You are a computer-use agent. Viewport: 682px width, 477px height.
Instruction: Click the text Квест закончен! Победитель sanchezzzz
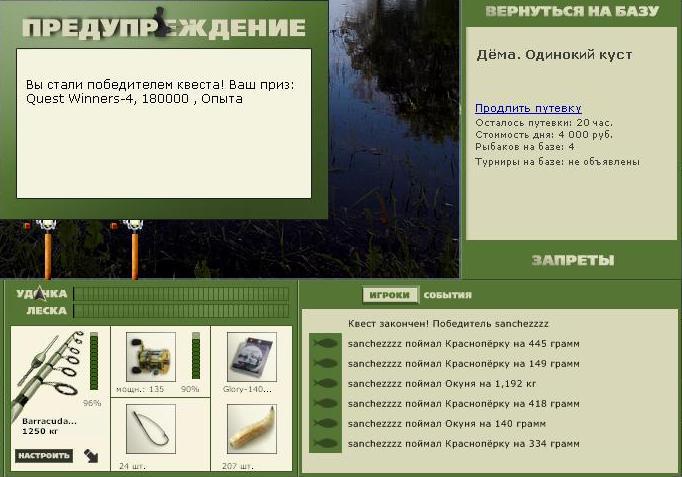tap(448, 324)
